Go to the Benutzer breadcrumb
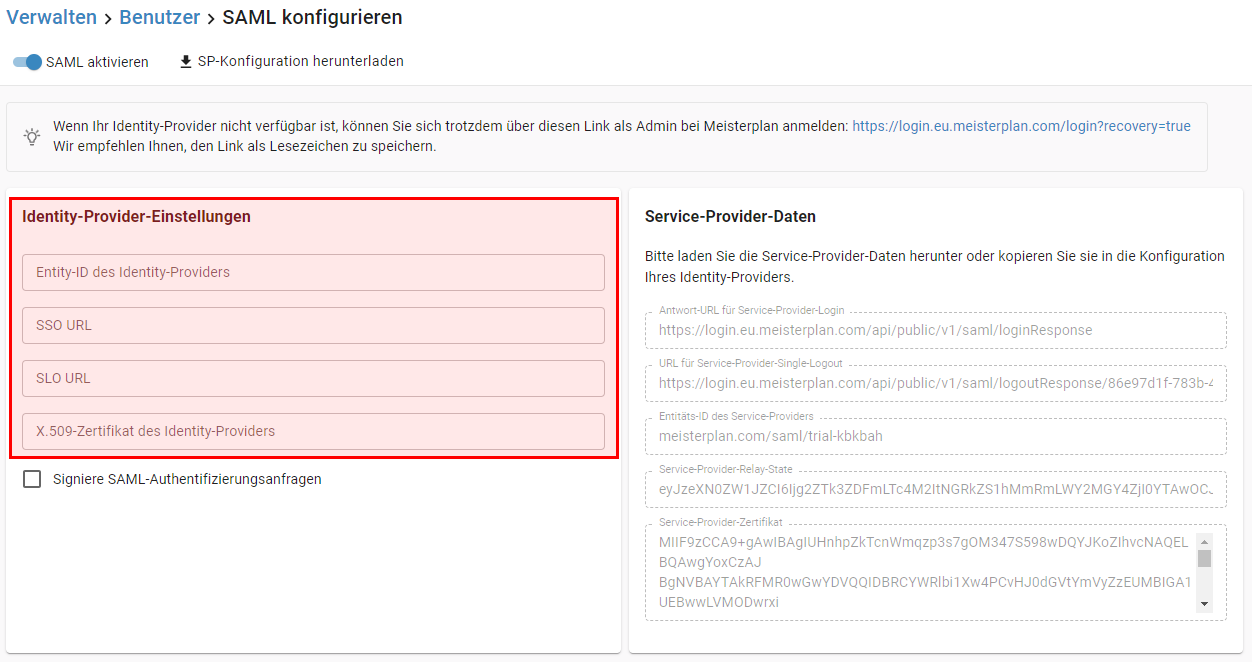 [160, 17]
